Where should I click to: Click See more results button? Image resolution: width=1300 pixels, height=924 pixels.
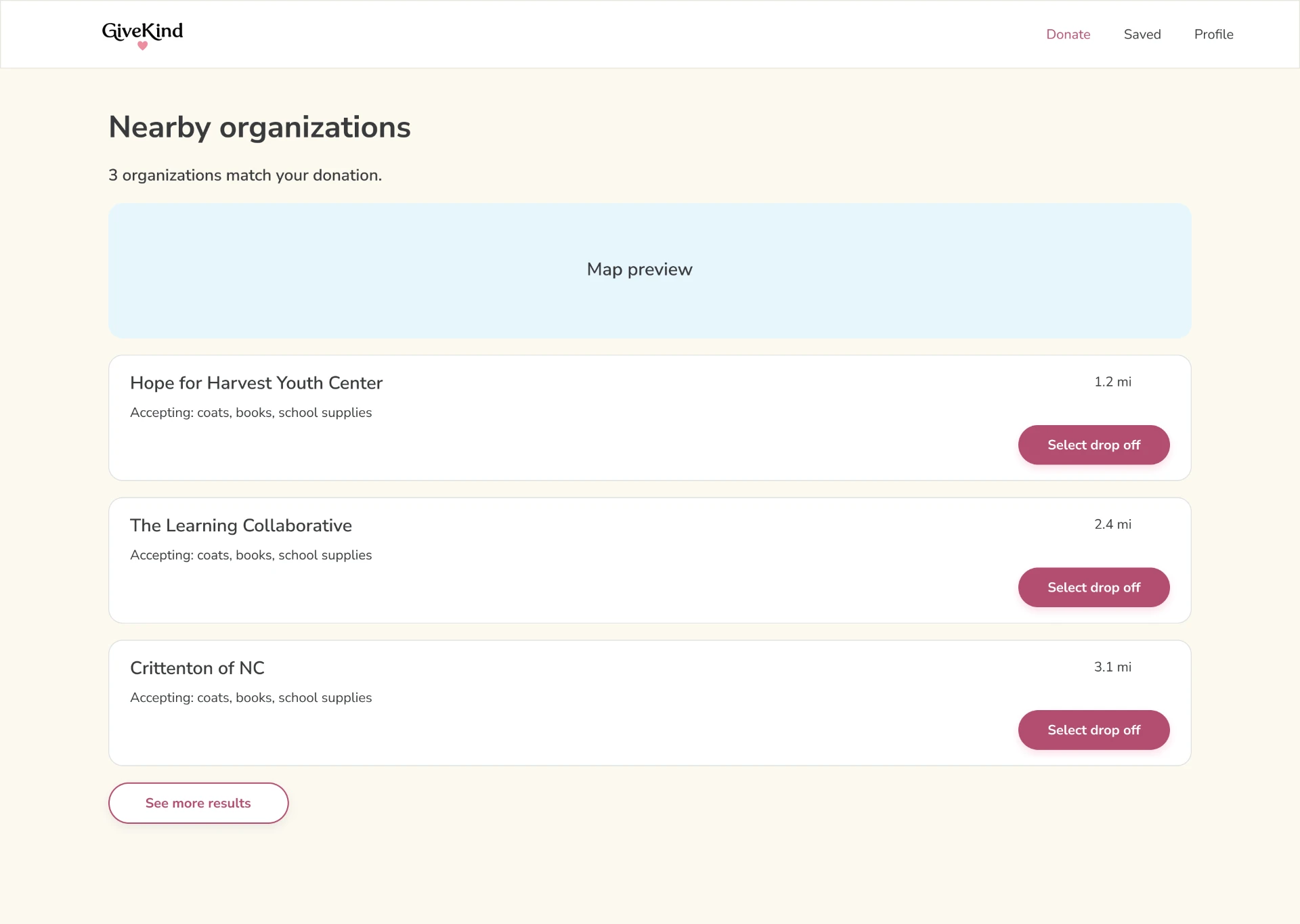click(198, 803)
